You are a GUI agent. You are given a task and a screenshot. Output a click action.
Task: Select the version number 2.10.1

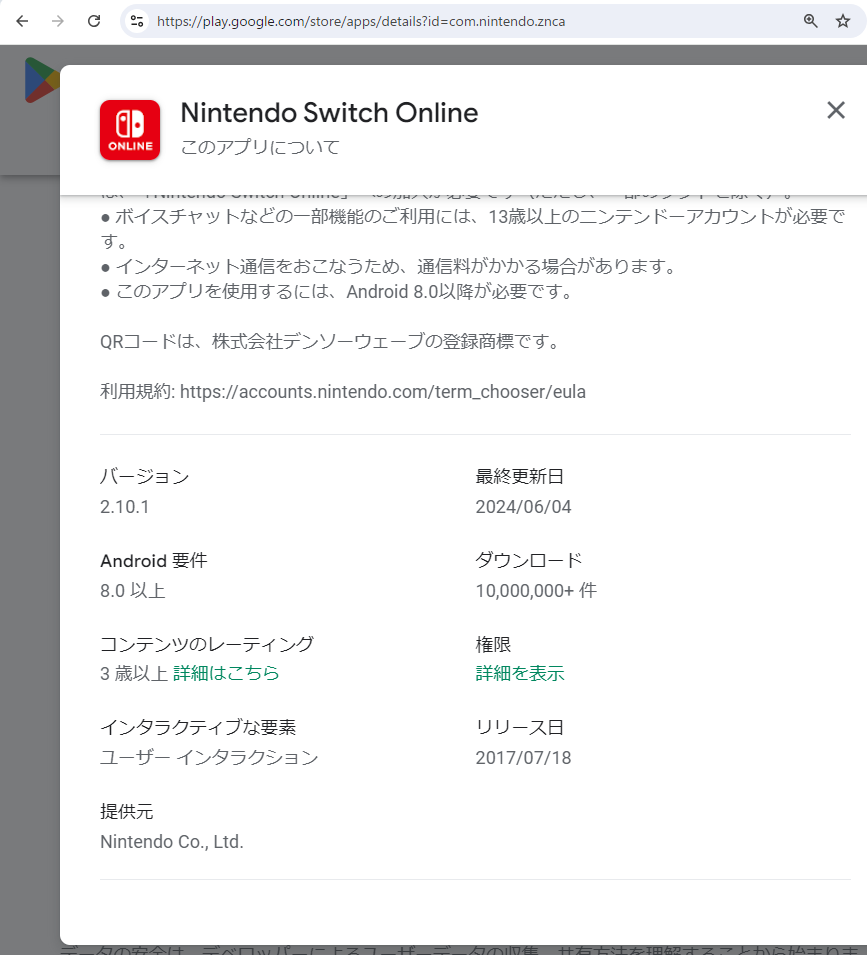[125, 507]
